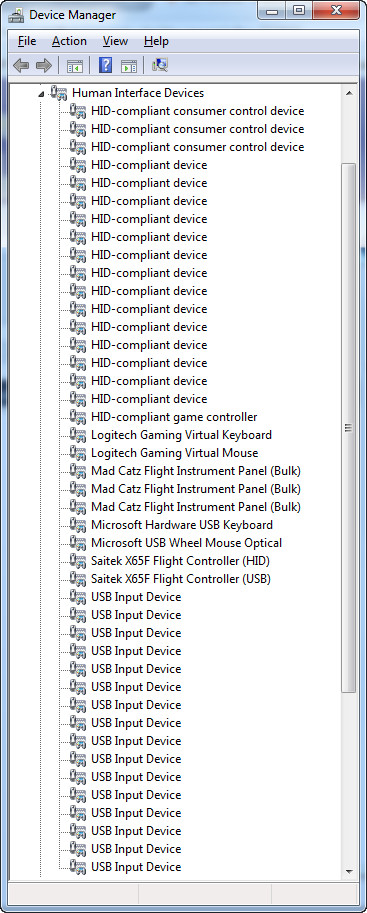This screenshot has width=367, height=913.
Task: Open the File menu
Action: click(x=27, y=41)
